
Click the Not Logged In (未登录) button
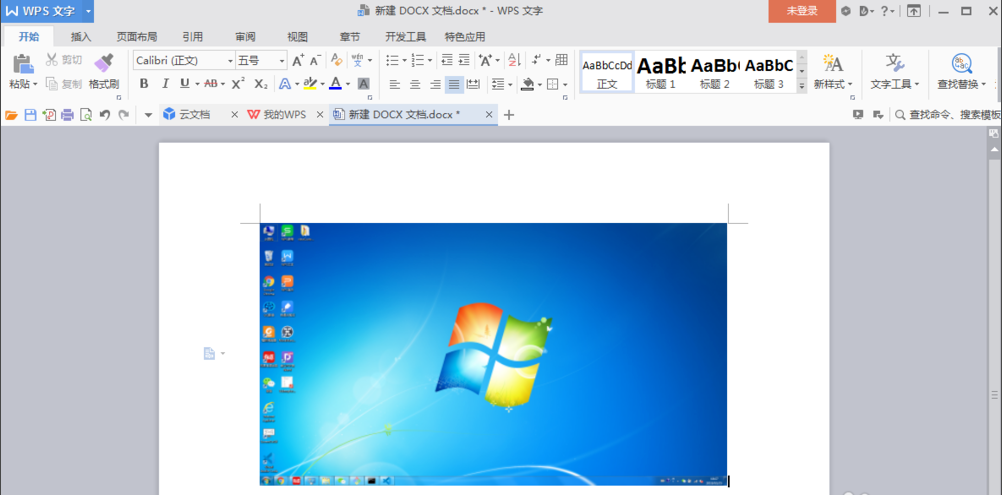pos(801,11)
